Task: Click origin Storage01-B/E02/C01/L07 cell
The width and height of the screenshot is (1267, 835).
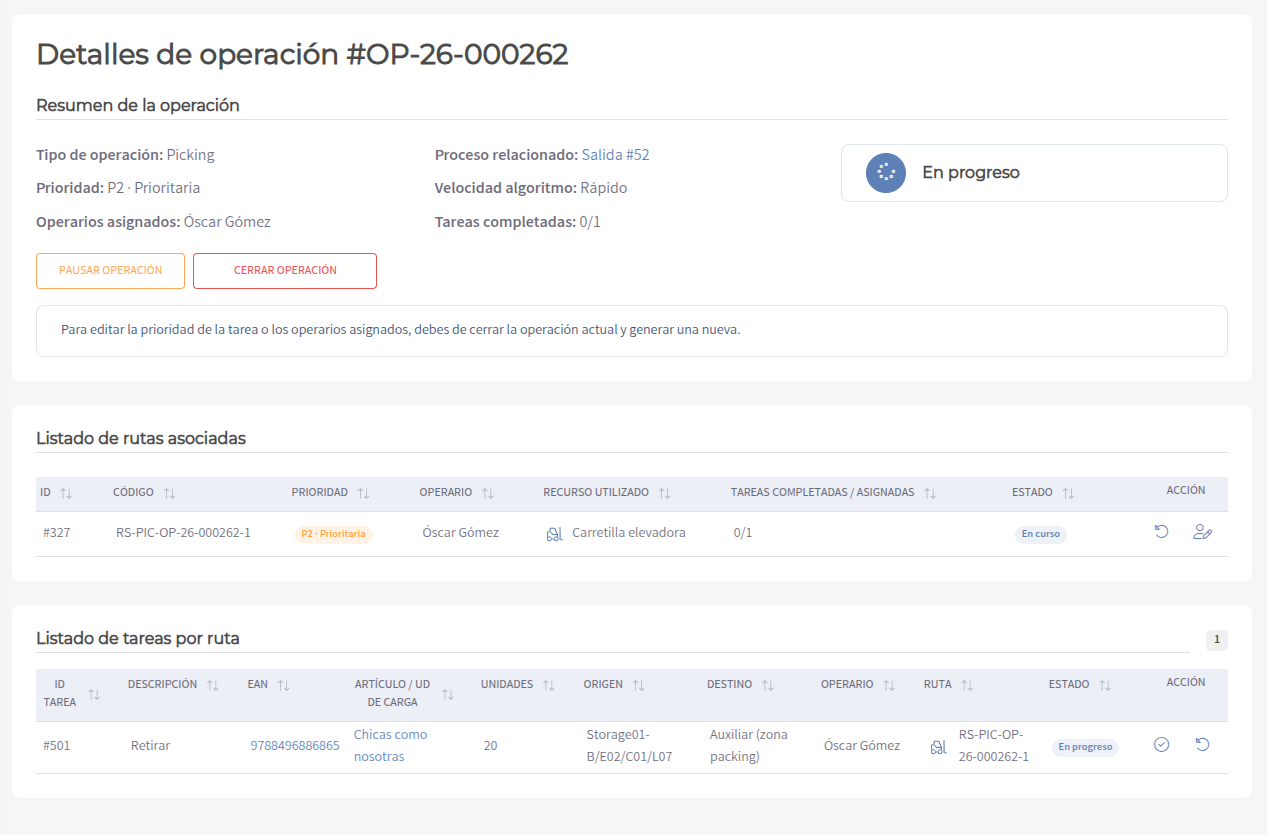Action: coord(629,745)
